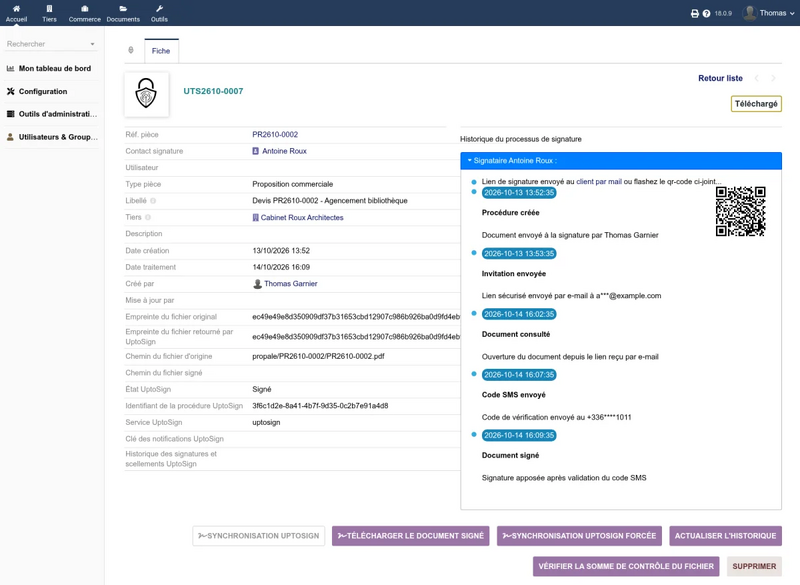Image resolution: width=800 pixels, height=585 pixels.
Task: Click the client par mail link
Action: click(x=599, y=182)
